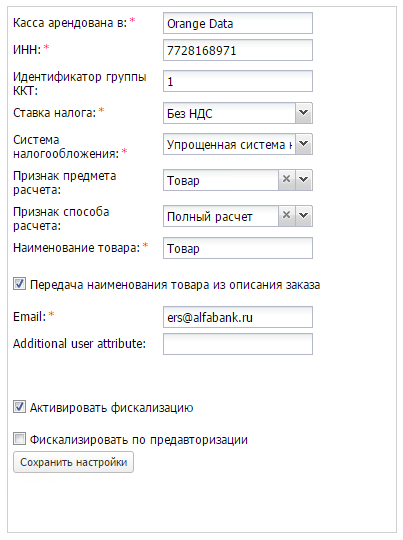
Task: Click into the ИНН input field
Action: (238, 50)
